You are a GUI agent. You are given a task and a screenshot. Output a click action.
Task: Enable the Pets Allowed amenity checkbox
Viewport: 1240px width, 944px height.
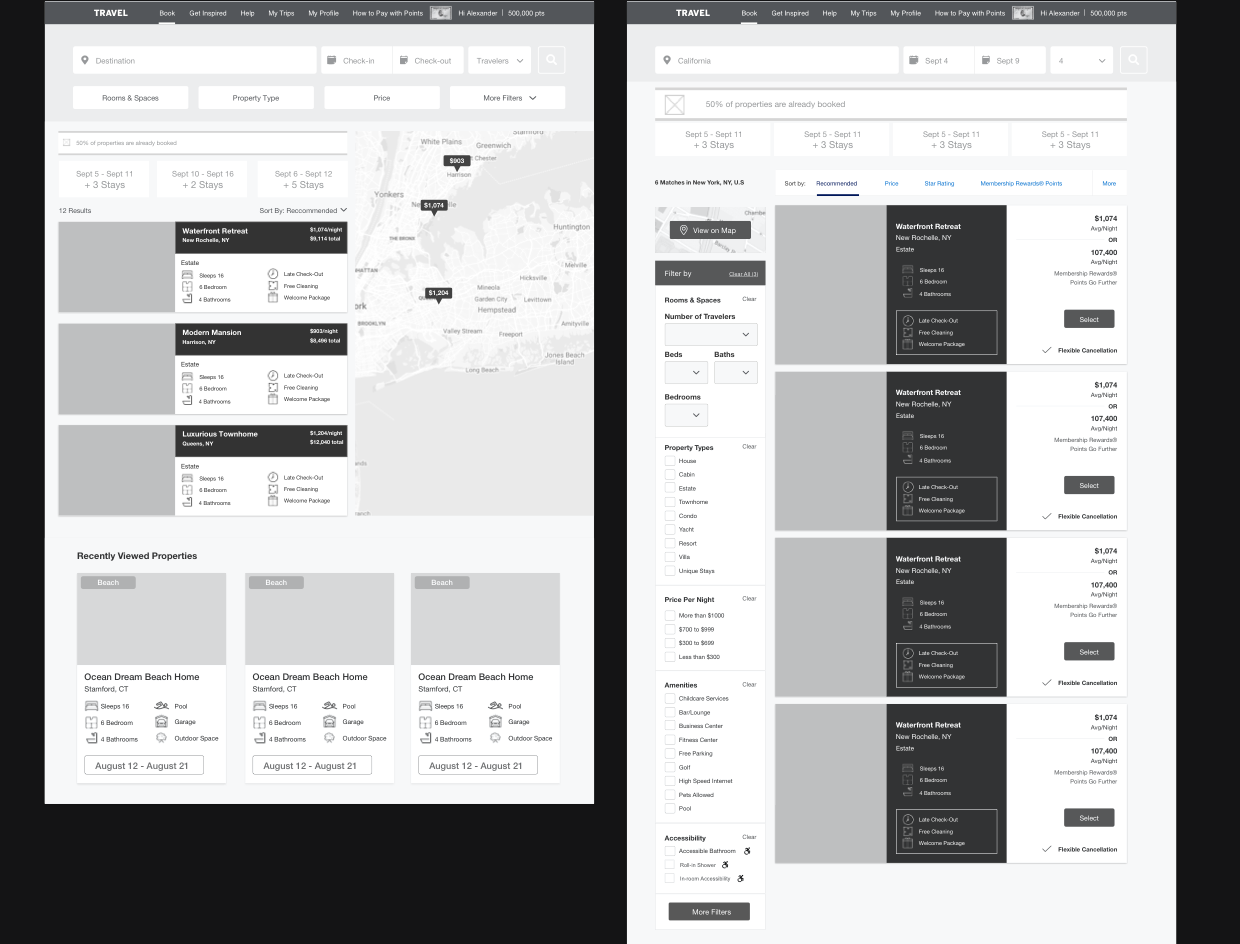670,795
